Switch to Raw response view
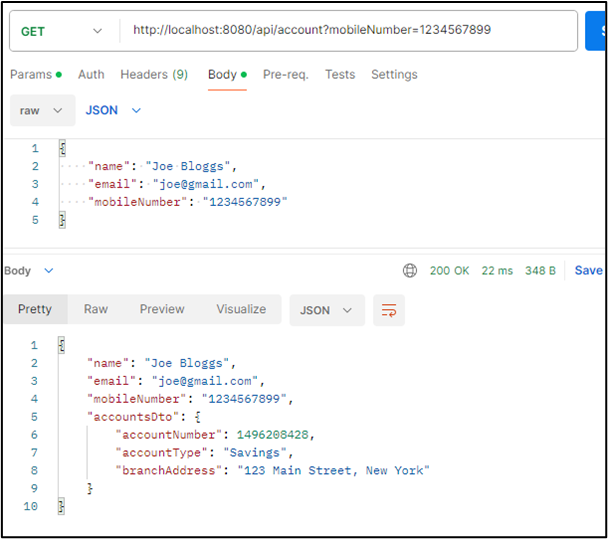The height and width of the screenshot is (539, 608). click(x=96, y=309)
